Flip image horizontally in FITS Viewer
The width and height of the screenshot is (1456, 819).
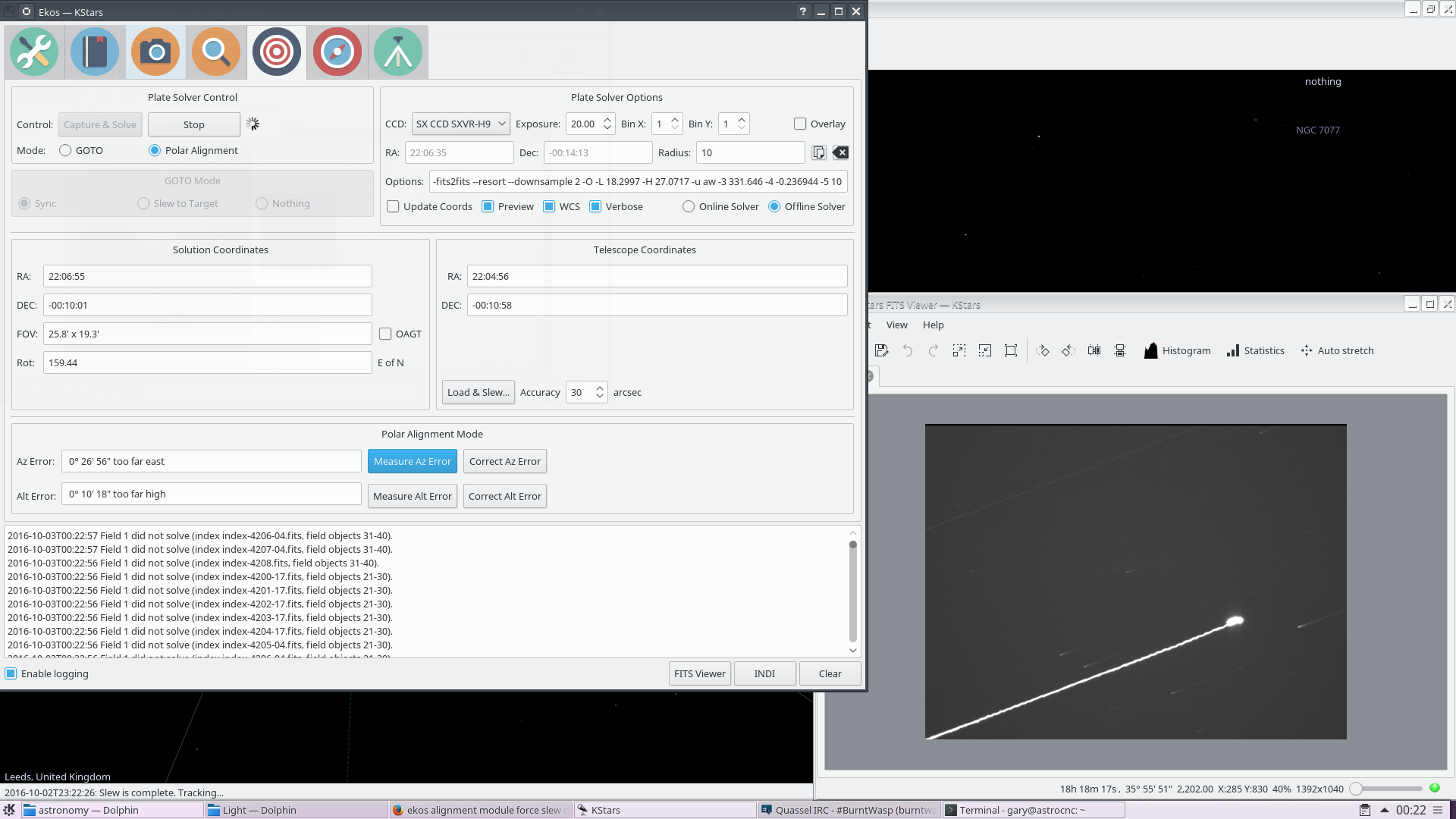[1094, 350]
